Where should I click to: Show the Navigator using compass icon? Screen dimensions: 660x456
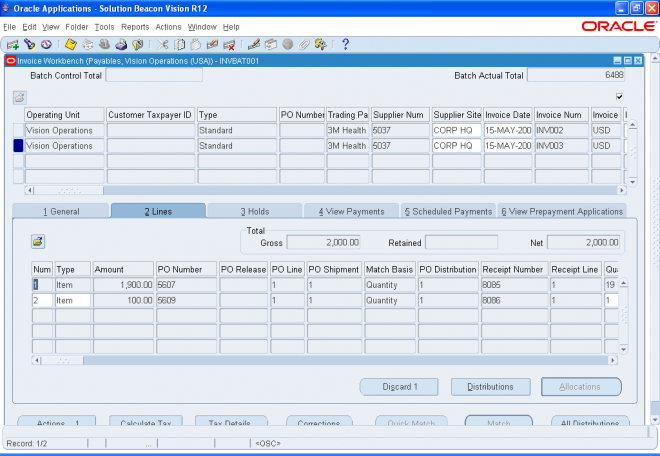tap(46, 44)
